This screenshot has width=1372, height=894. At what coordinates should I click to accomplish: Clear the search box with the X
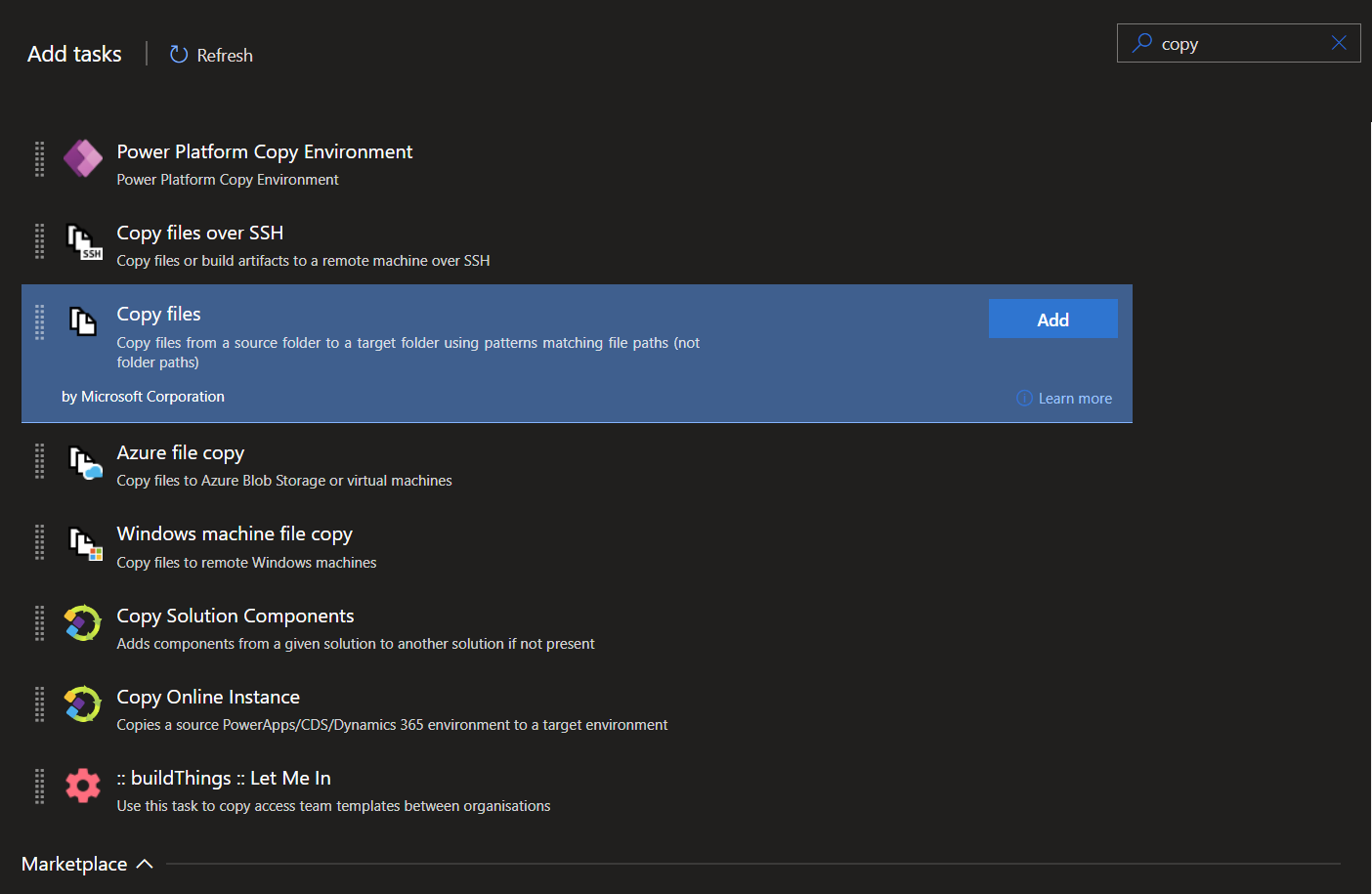click(x=1339, y=43)
